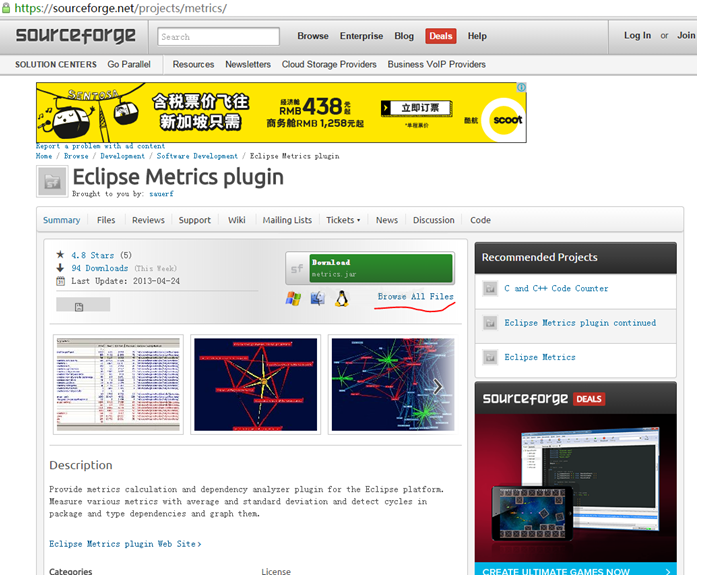Go to the Support tab

pos(195,220)
